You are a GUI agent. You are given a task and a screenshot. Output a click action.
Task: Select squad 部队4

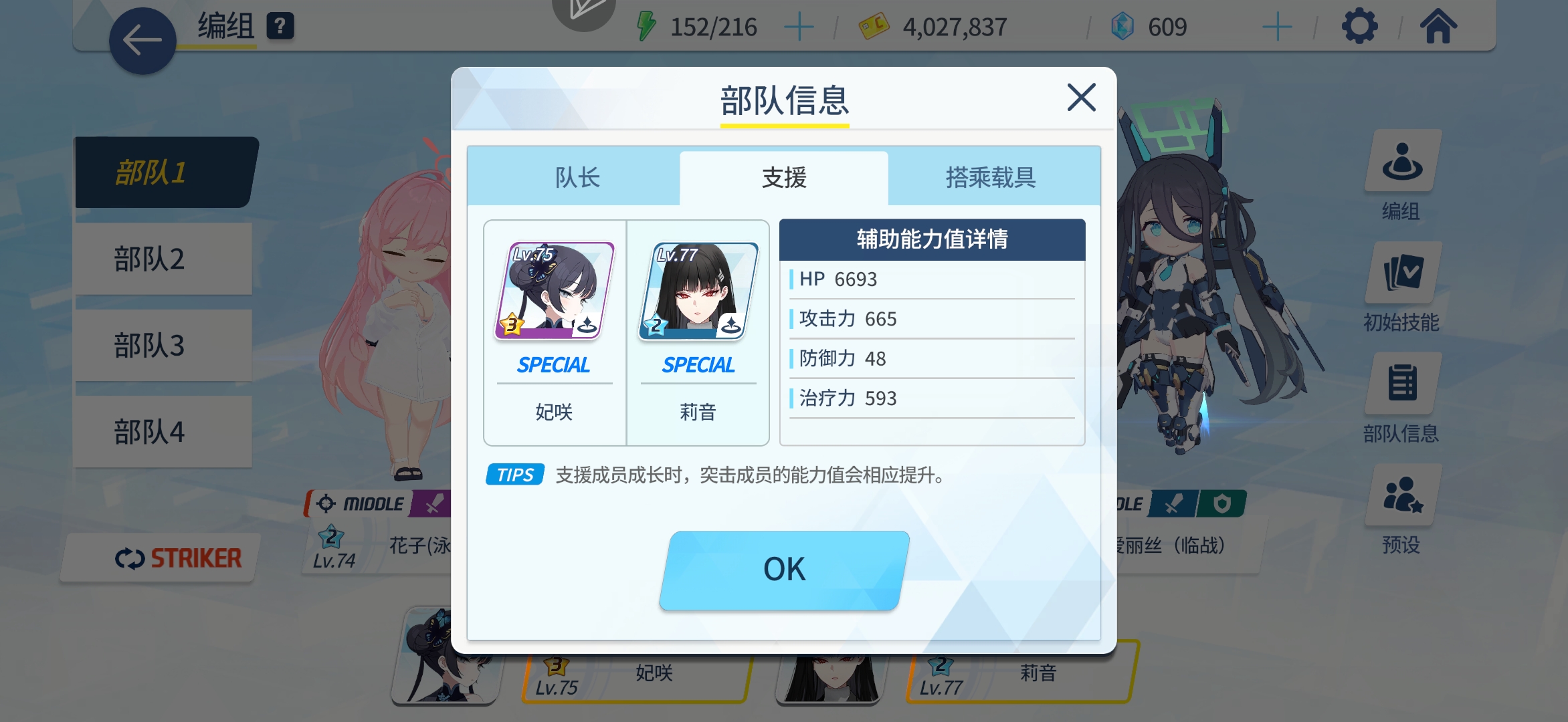point(163,432)
